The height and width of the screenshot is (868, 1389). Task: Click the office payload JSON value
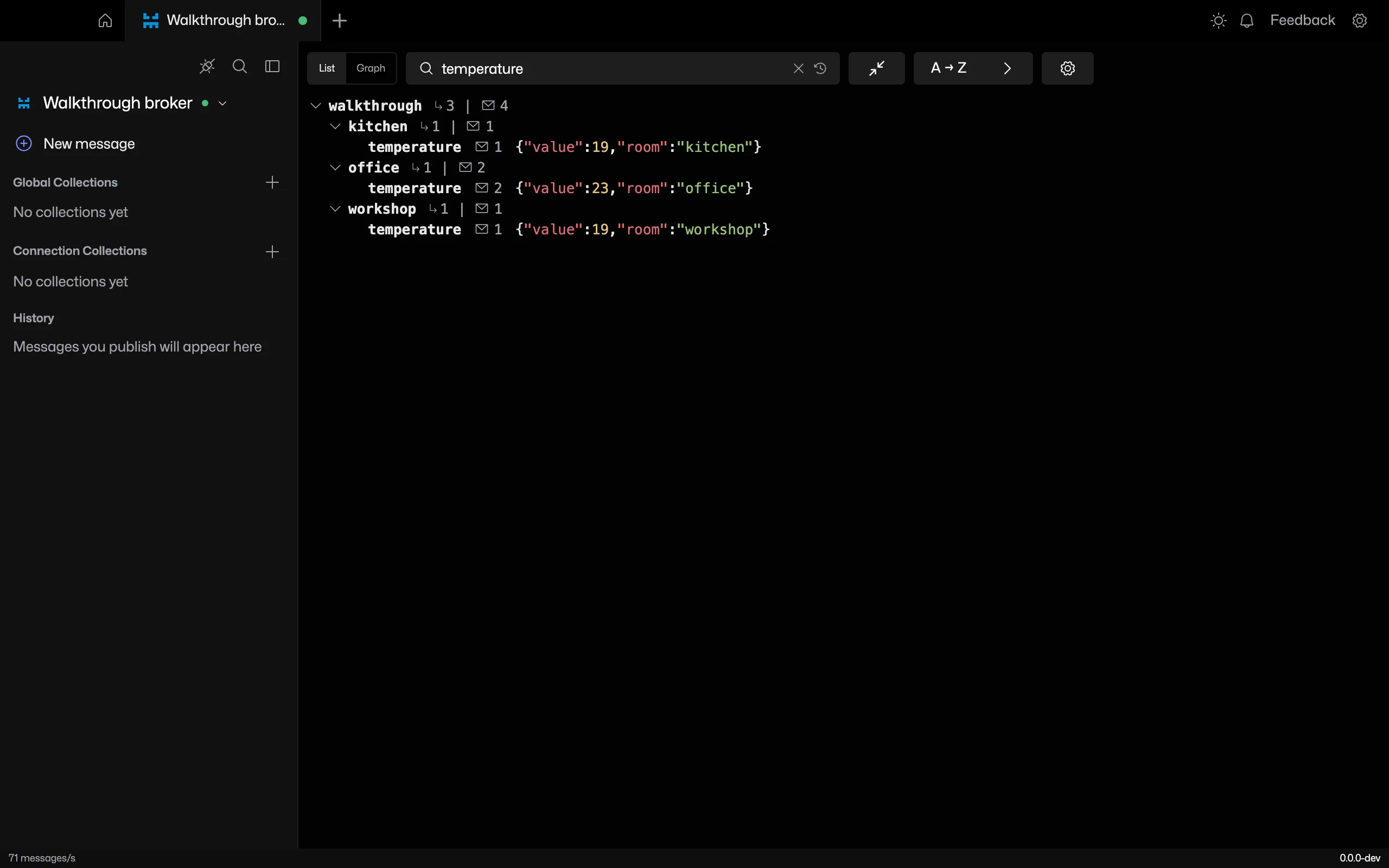click(634, 188)
